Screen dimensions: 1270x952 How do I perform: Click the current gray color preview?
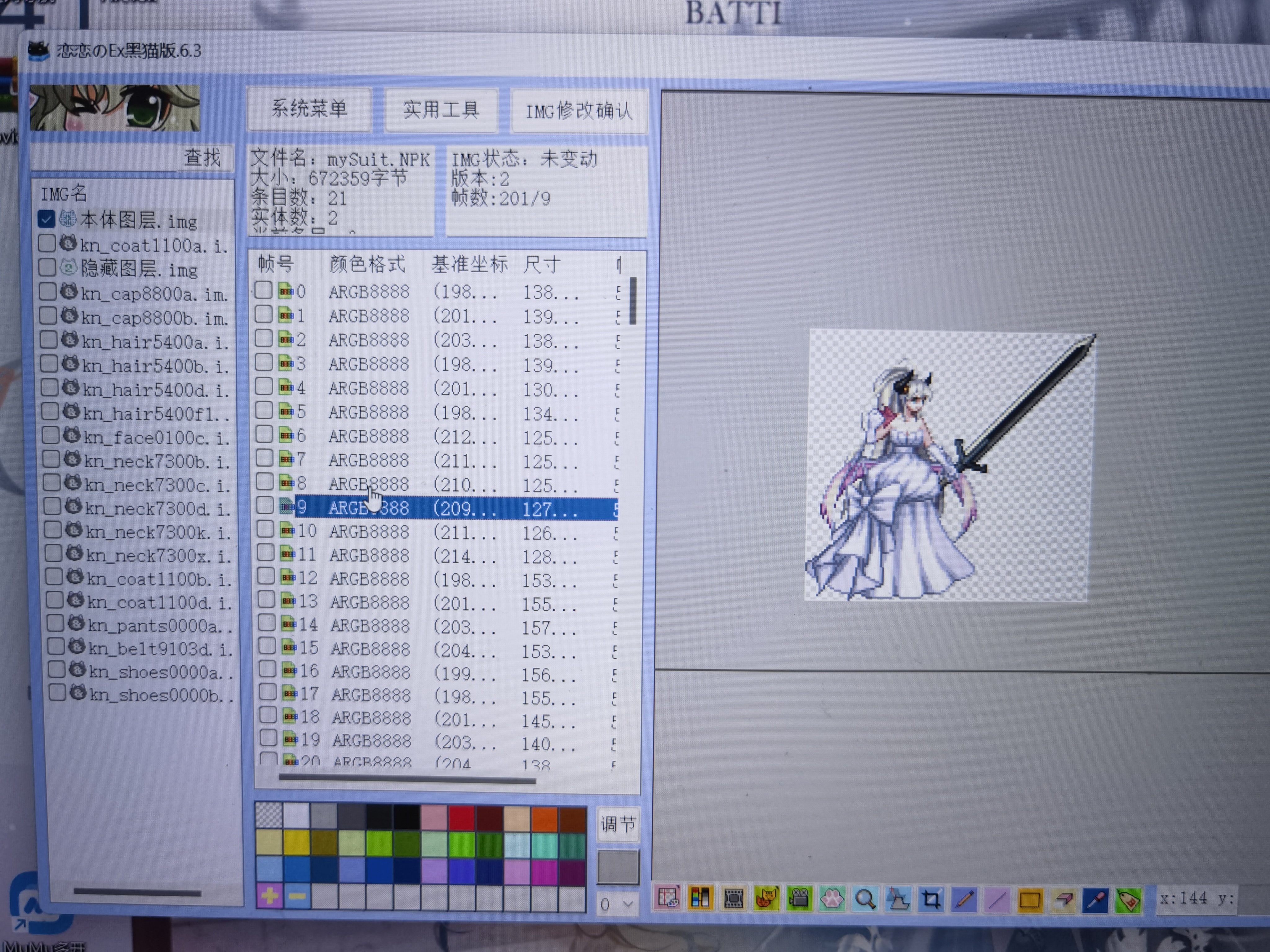click(618, 866)
